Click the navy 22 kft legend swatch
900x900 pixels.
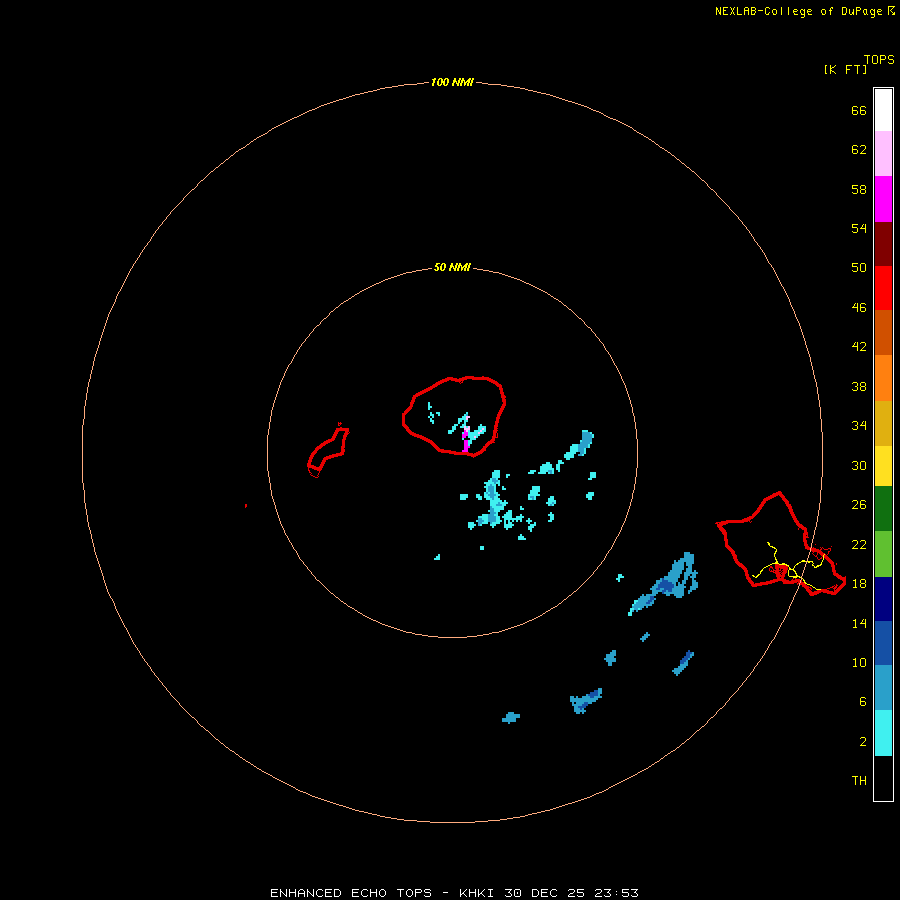(883, 599)
